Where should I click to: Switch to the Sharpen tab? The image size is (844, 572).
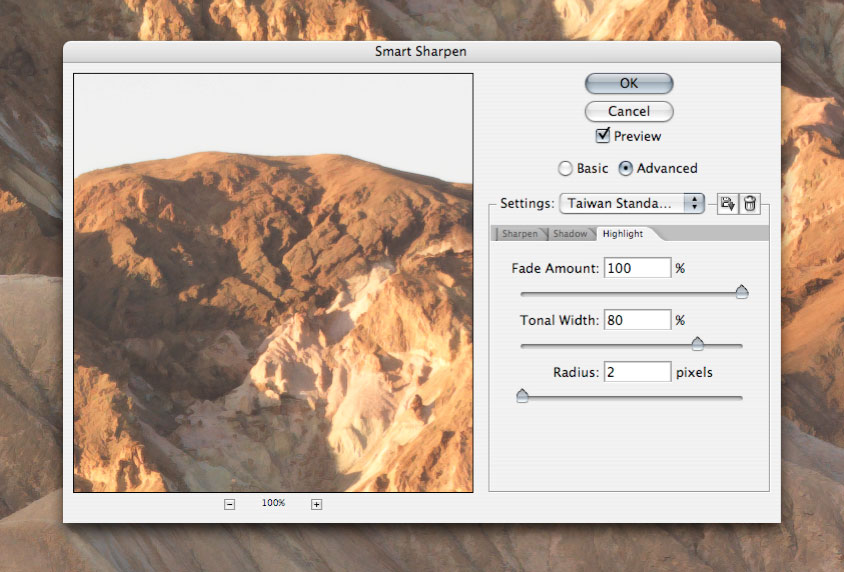click(519, 234)
